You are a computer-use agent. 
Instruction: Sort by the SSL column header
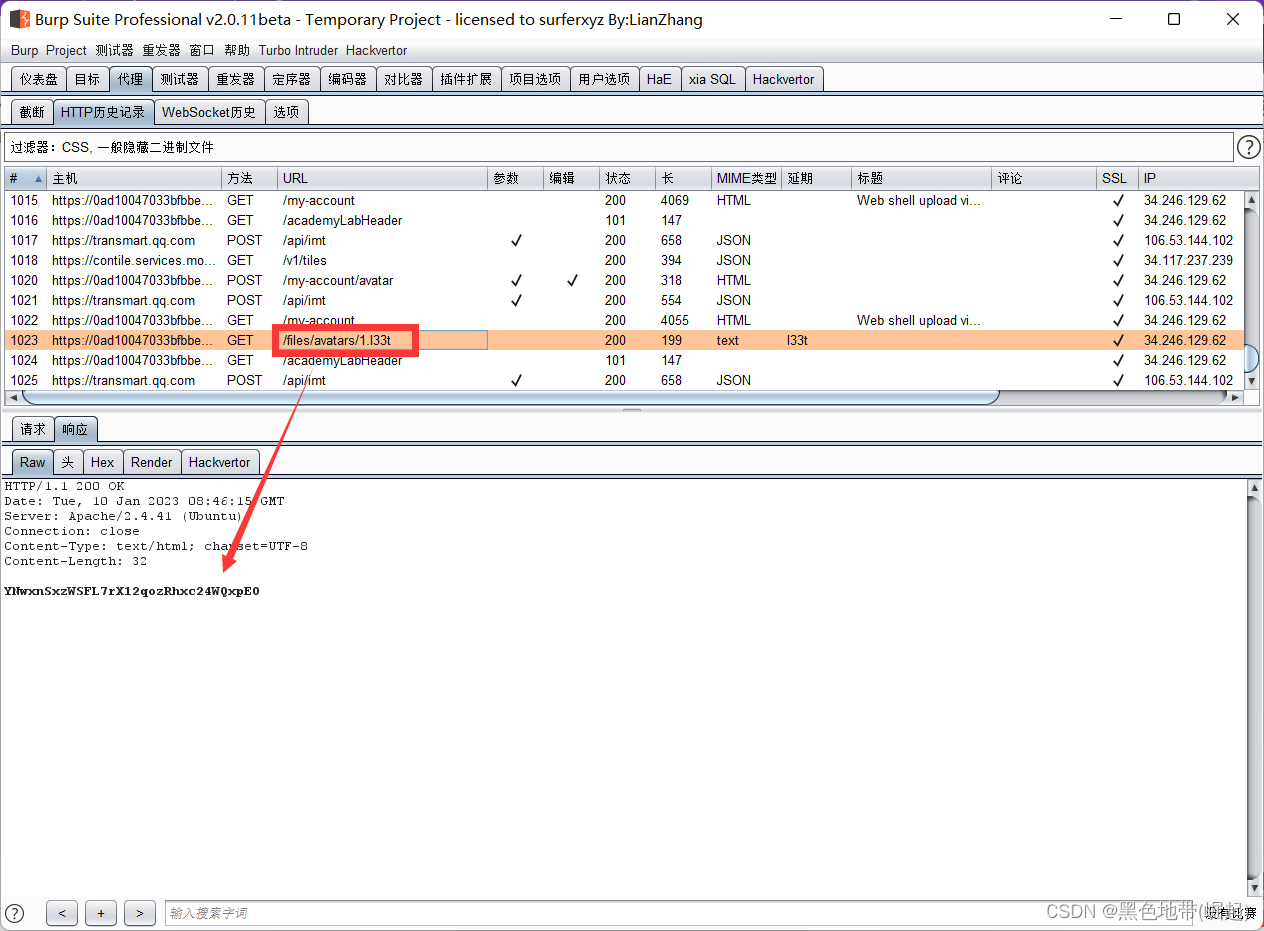coord(1117,178)
